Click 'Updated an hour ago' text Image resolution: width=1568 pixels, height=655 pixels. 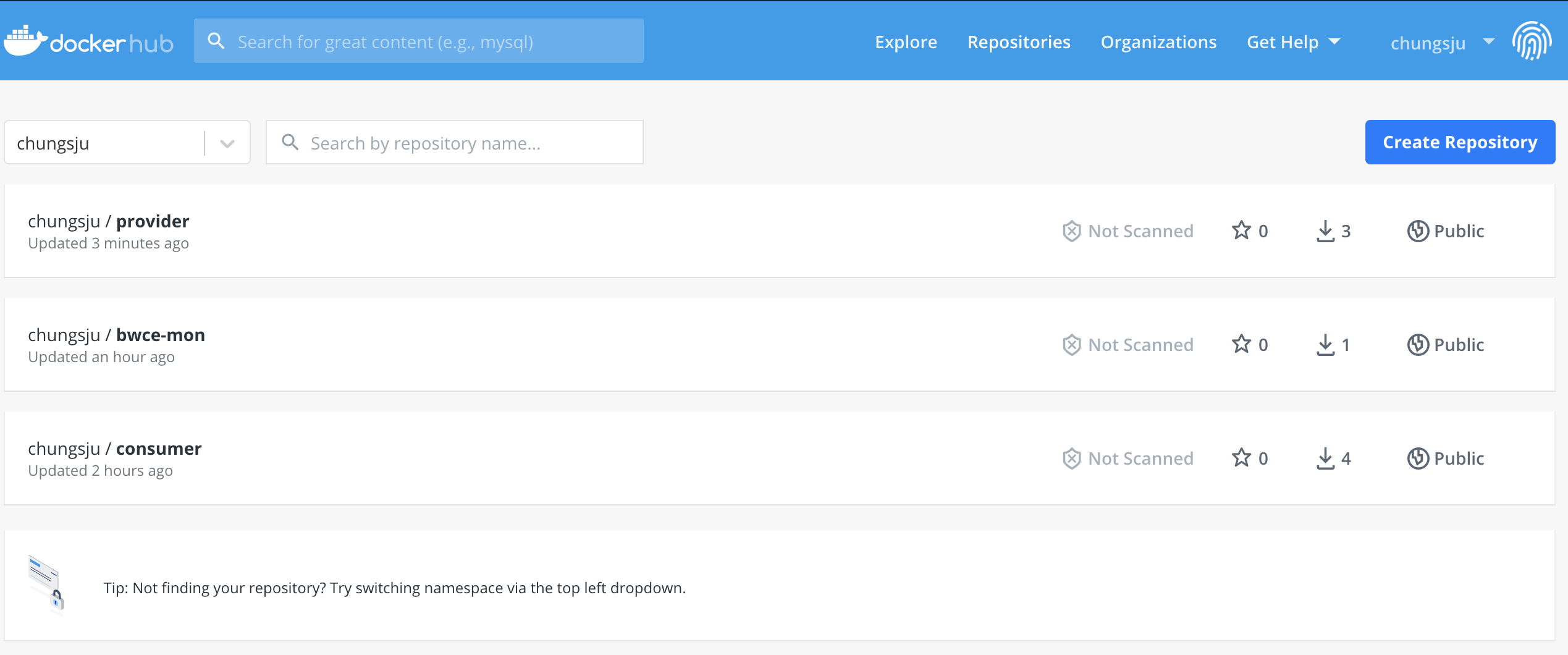pos(101,357)
